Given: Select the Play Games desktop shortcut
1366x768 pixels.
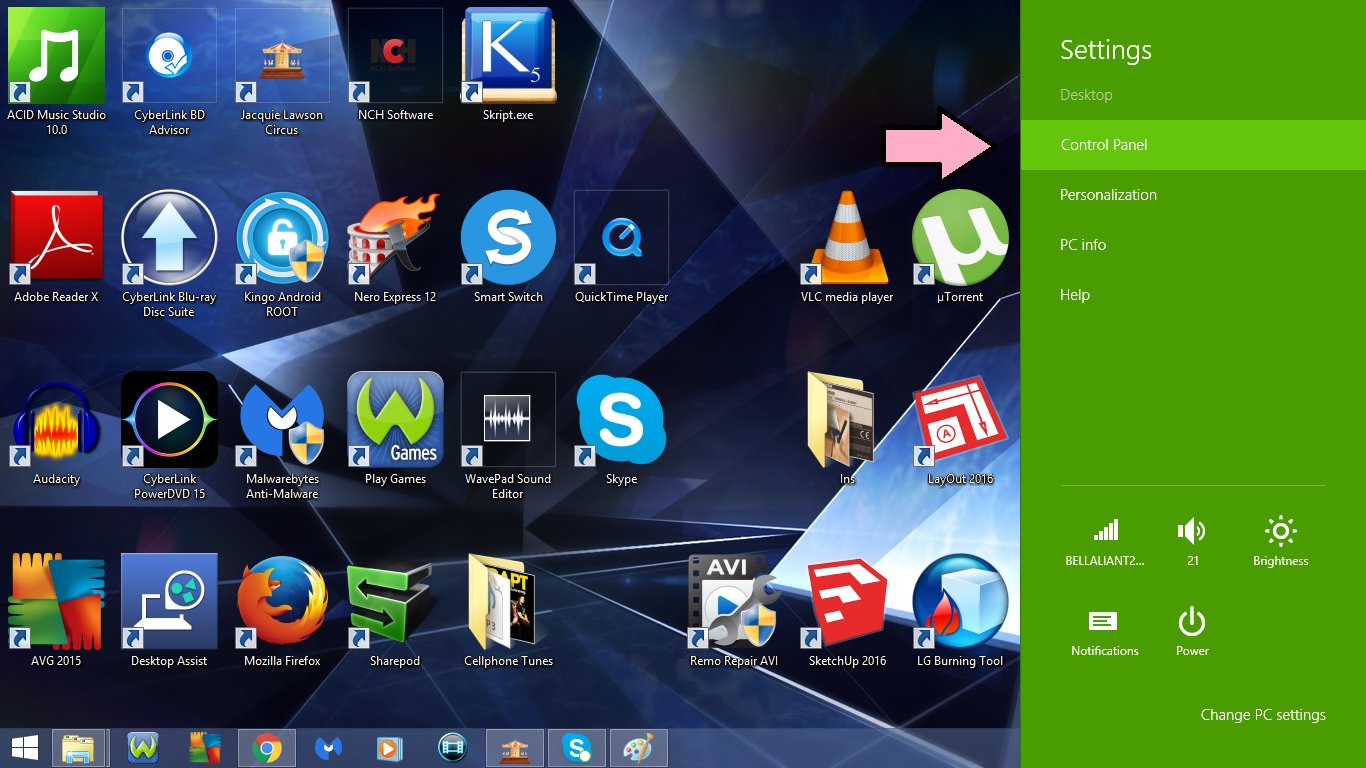Looking at the screenshot, I should [x=395, y=429].
